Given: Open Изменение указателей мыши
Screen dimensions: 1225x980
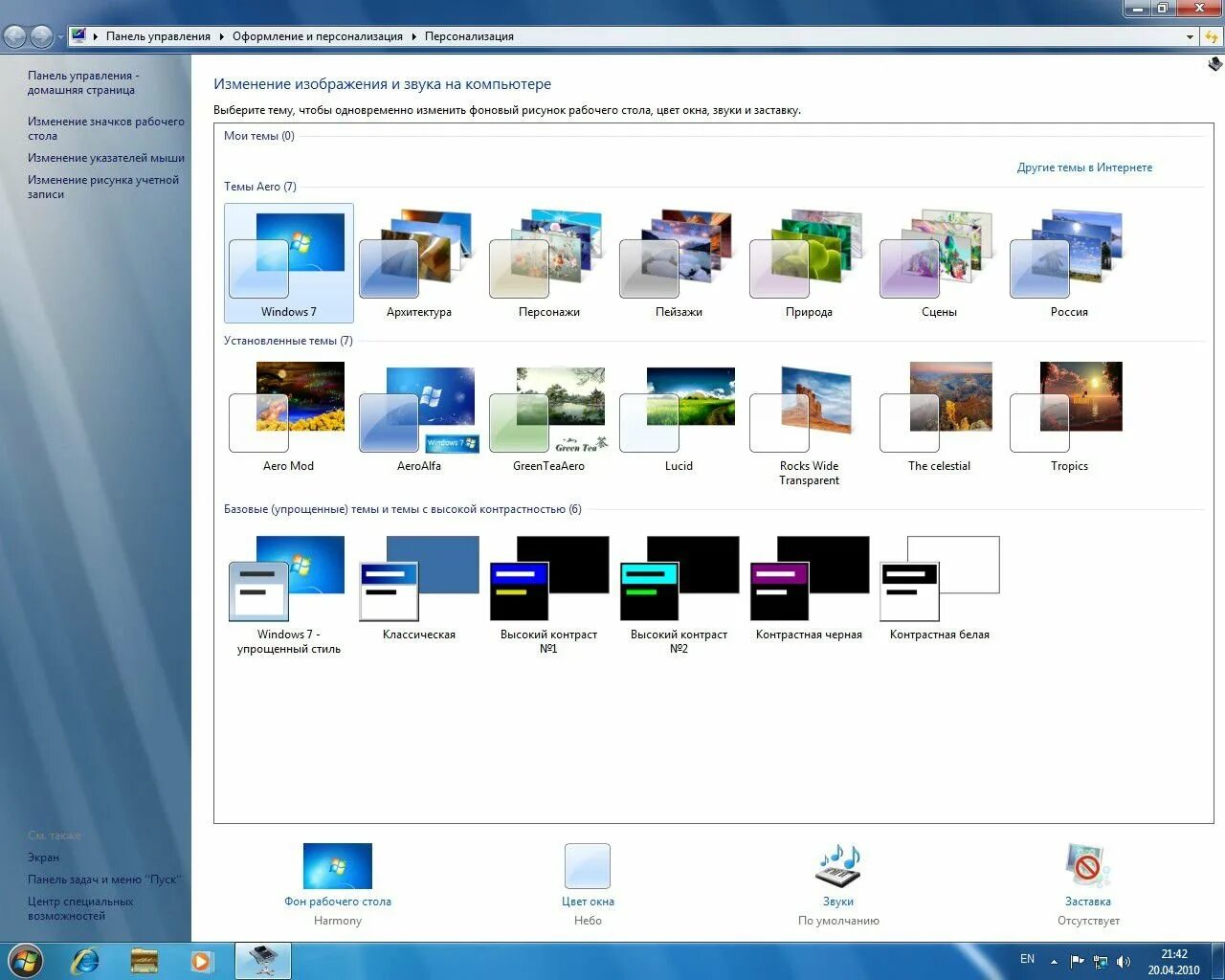Looking at the screenshot, I should click(105, 158).
